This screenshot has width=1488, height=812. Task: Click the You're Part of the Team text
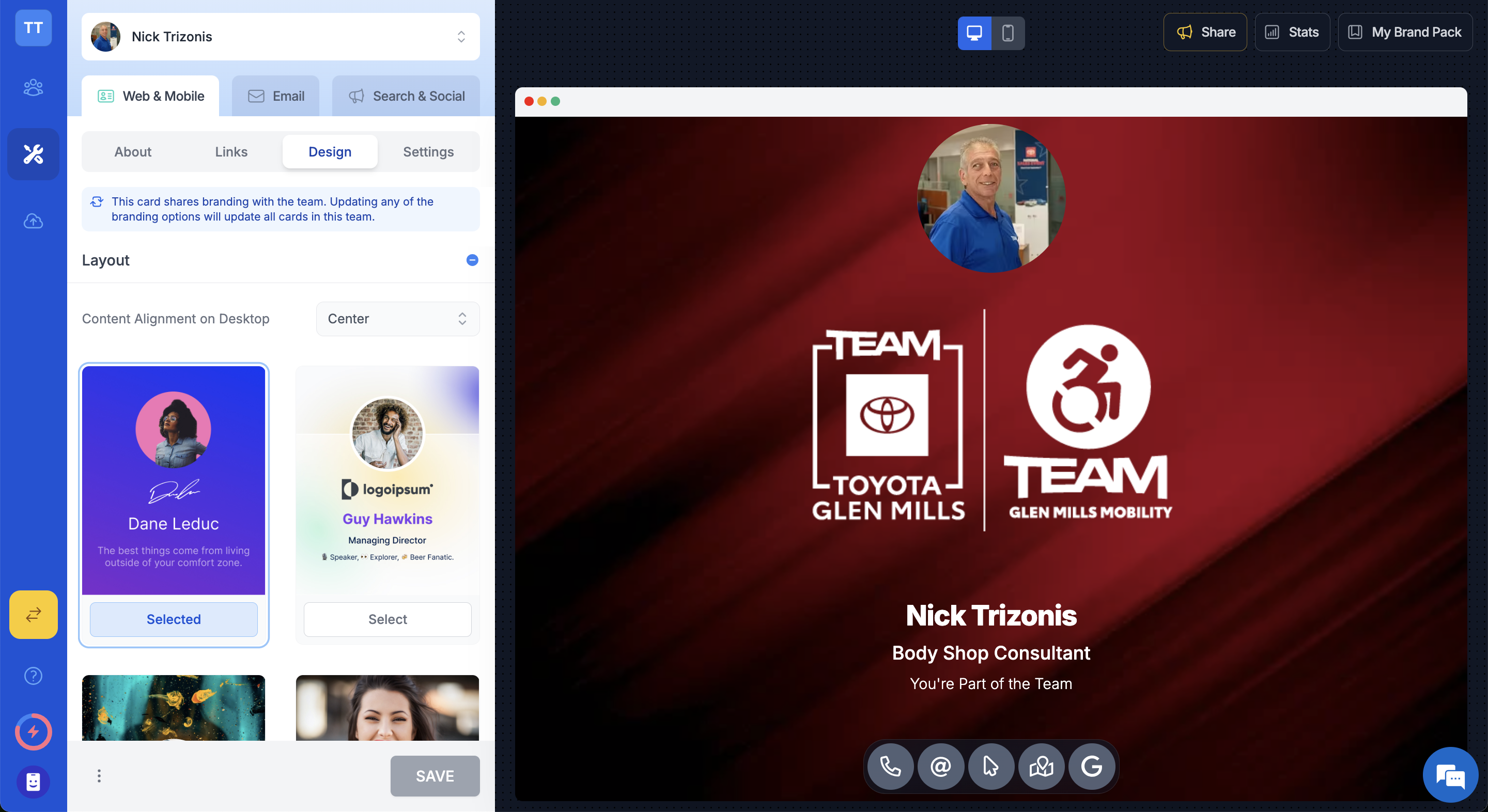click(991, 684)
